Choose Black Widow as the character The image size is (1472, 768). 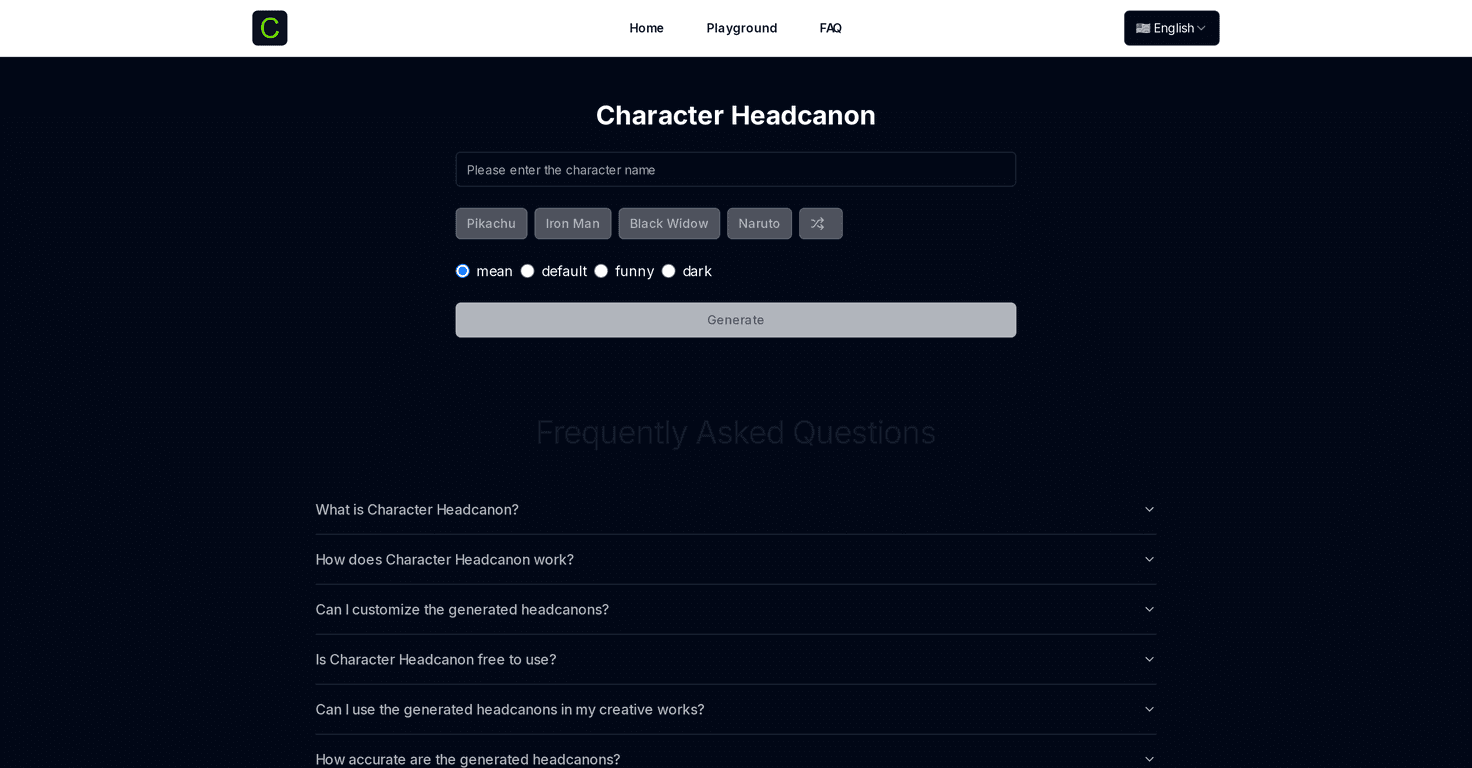(669, 223)
